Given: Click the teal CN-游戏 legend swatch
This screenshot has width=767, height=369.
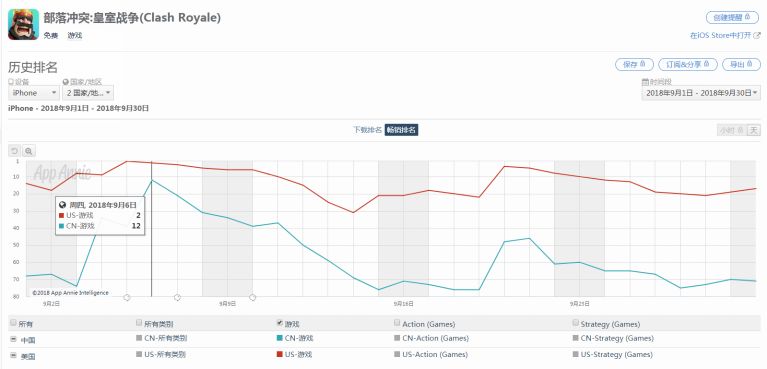Looking at the screenshot, I should (x=279, y=338).
